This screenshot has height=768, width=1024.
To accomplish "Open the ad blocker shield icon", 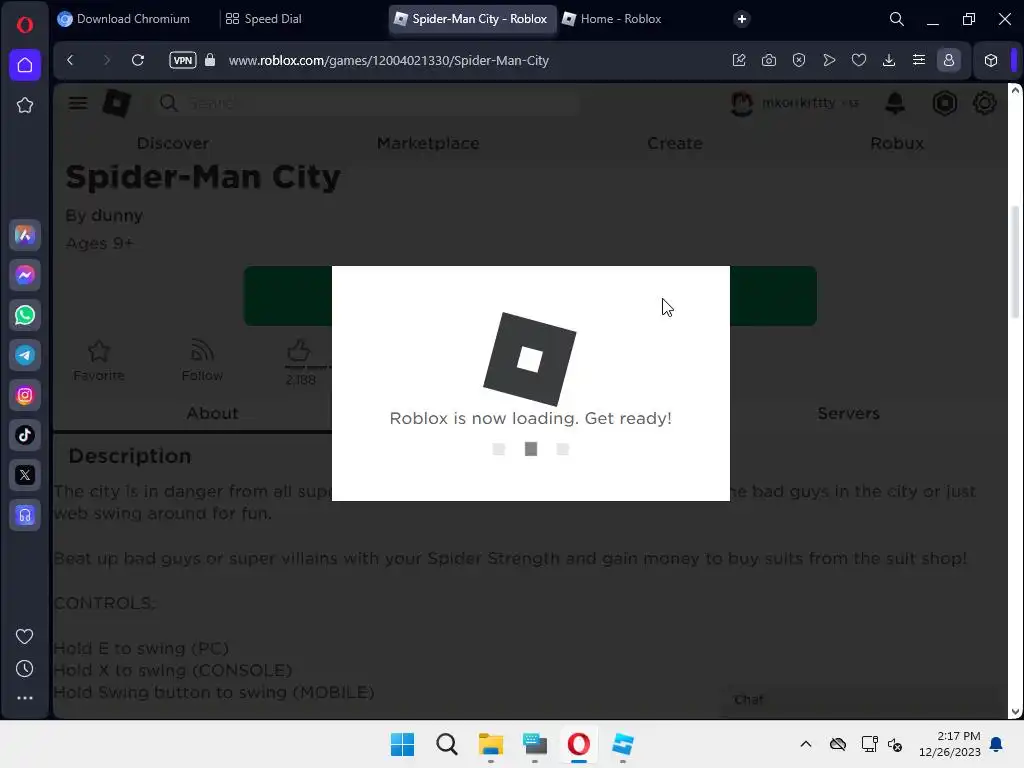I will click(x=799, y=60).
